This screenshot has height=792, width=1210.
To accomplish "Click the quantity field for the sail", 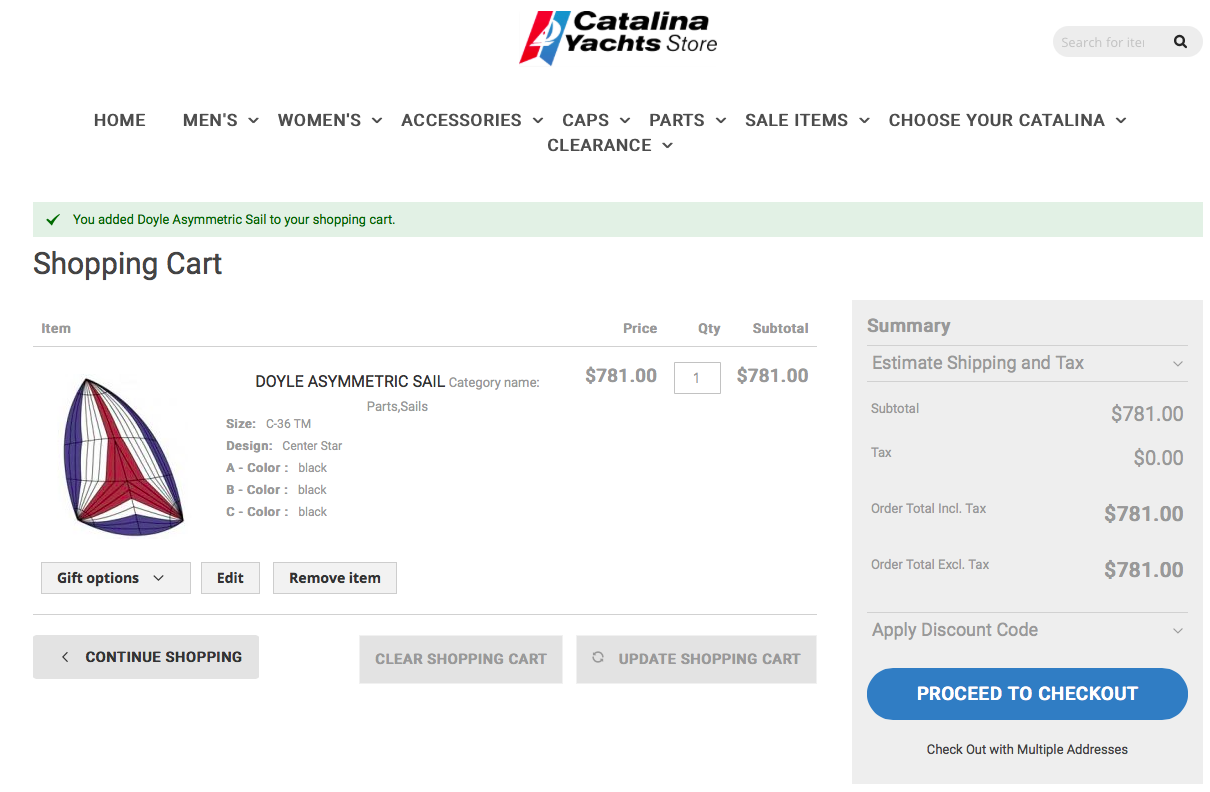I will tap(697, 378).
